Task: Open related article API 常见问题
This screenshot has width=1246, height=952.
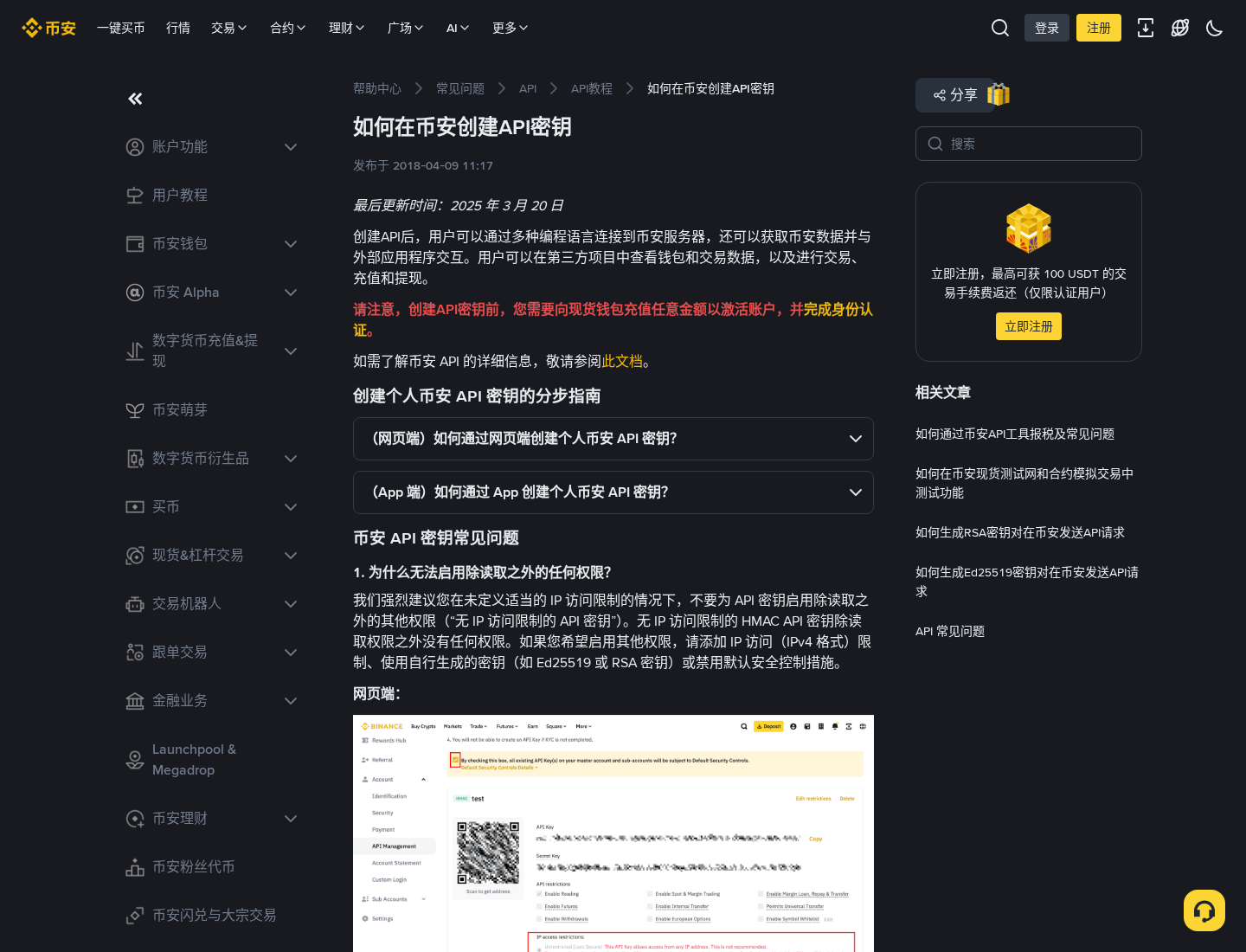Action: pyautogui.click(x=950, y=631)
